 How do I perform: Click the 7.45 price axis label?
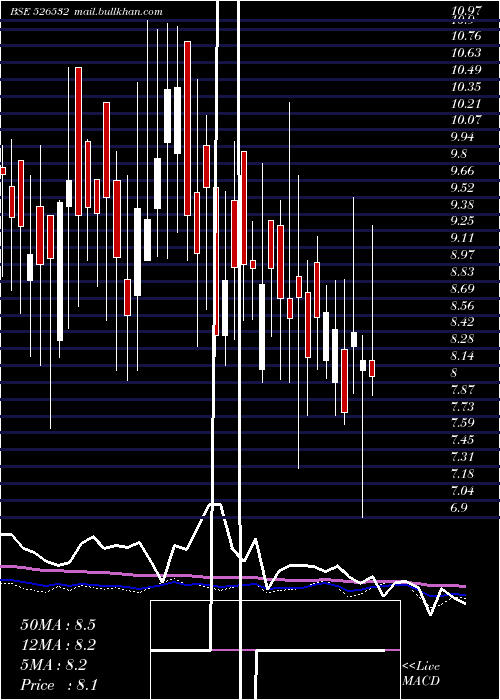point(463,440)
